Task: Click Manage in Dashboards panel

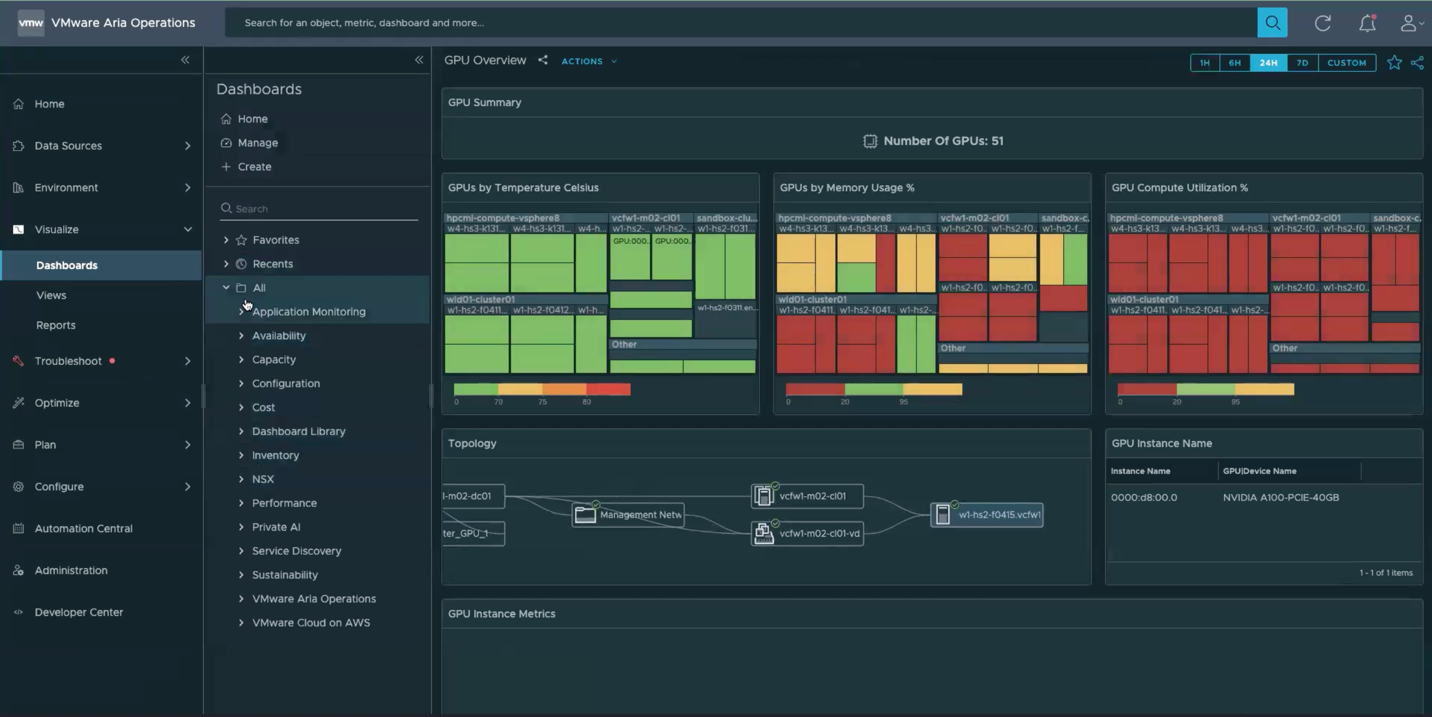Action: (x=257, y=143)
